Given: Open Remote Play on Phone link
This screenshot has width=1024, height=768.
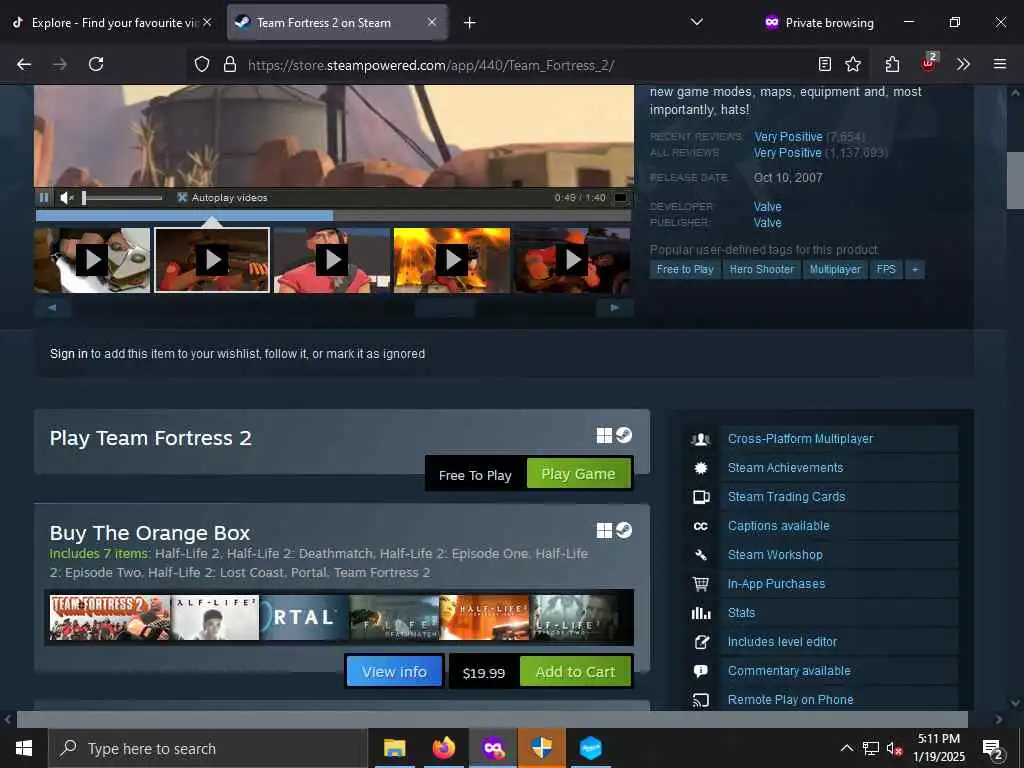Looking at the screenshot, I should [x=790, y=699].
